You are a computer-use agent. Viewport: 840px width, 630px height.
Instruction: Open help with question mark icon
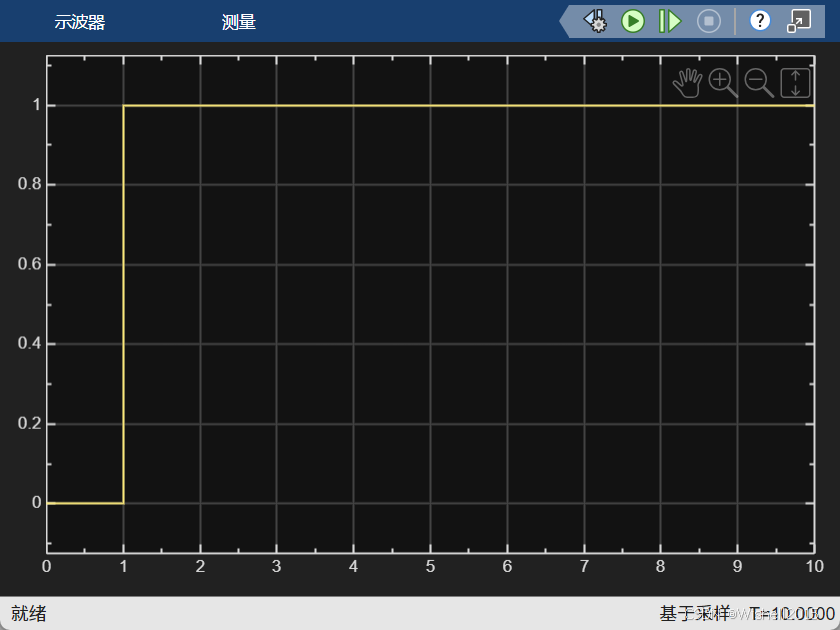point(760,21)
